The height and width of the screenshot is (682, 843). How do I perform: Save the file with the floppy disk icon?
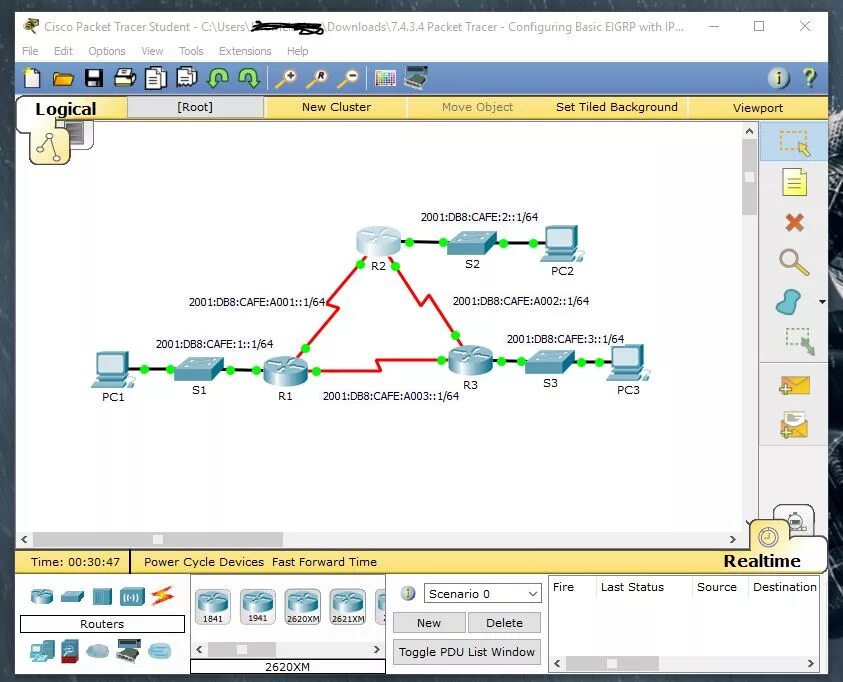tap(94, 78)
